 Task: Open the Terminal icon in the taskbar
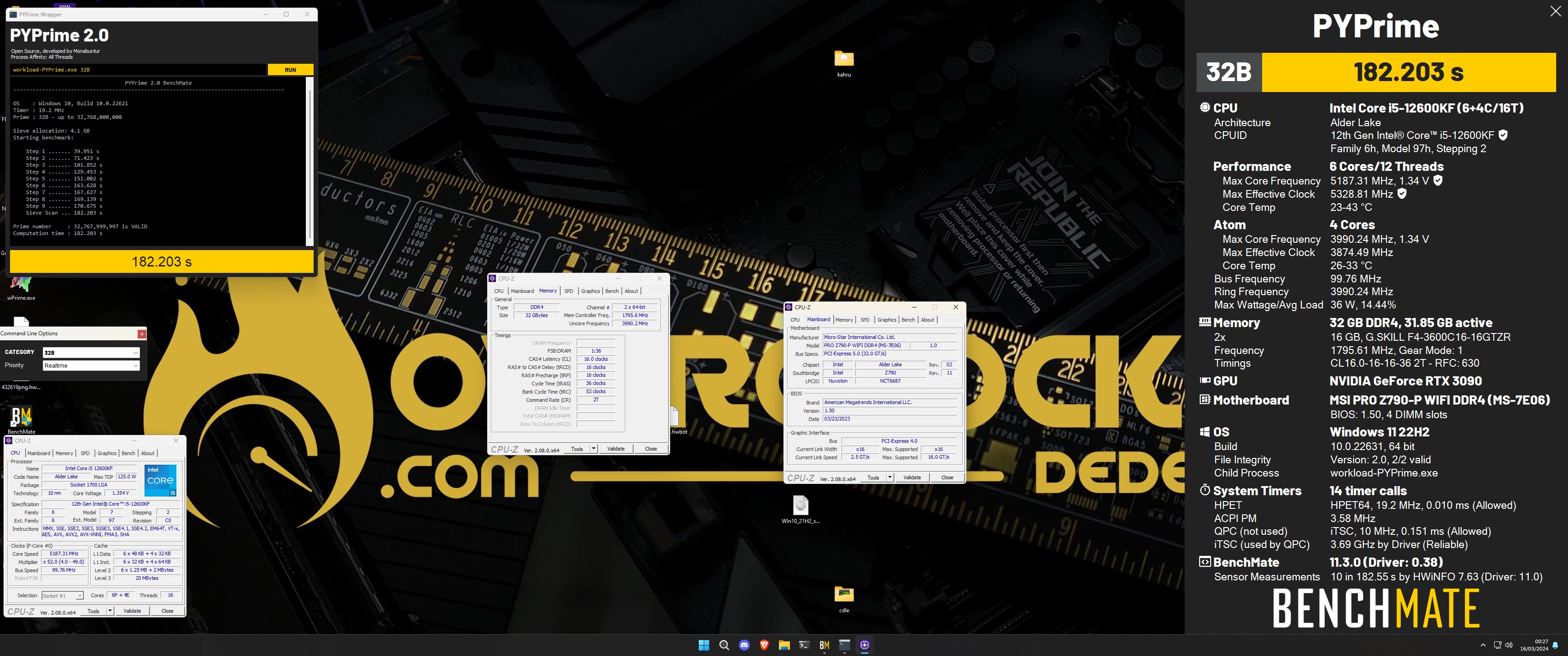tap(804, 645)
